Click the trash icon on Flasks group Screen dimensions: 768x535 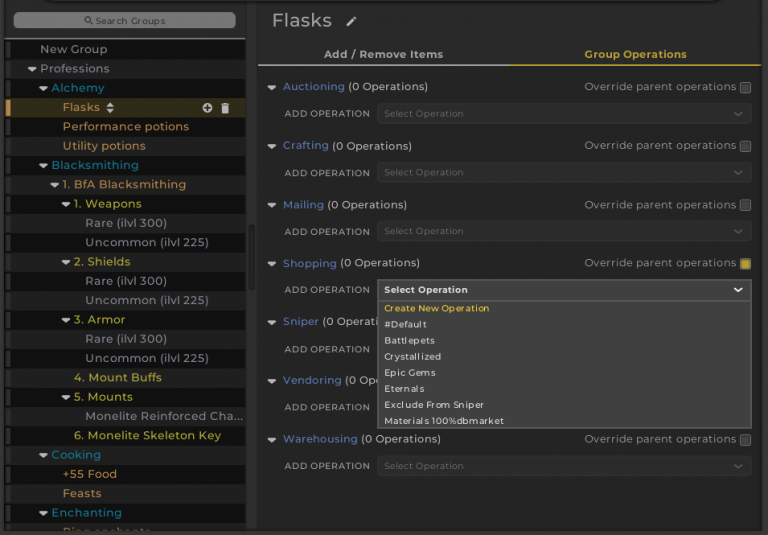pyautogui.click(x=225, y=108)
